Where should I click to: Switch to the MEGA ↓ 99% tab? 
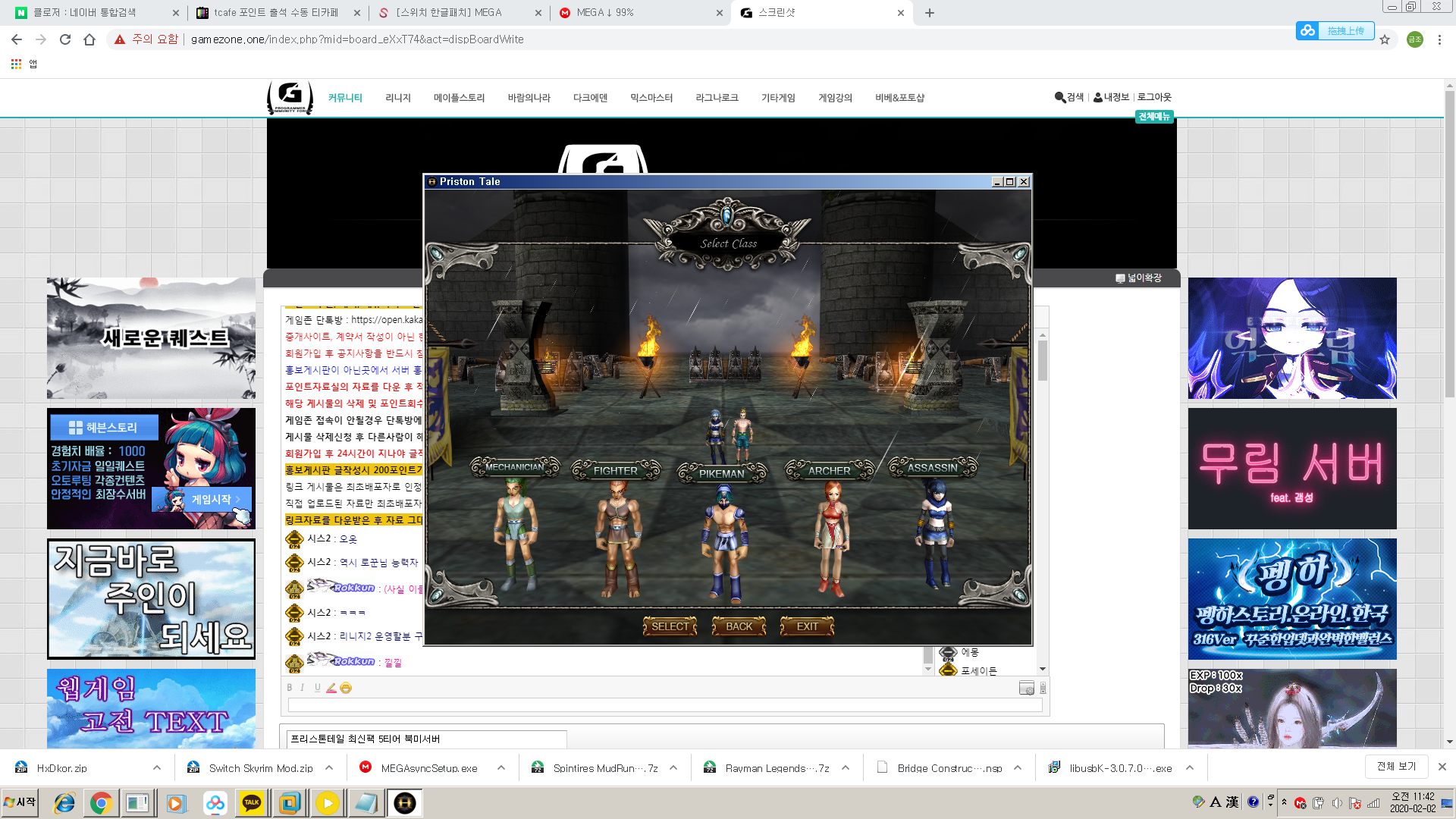(x=639, y=13)
